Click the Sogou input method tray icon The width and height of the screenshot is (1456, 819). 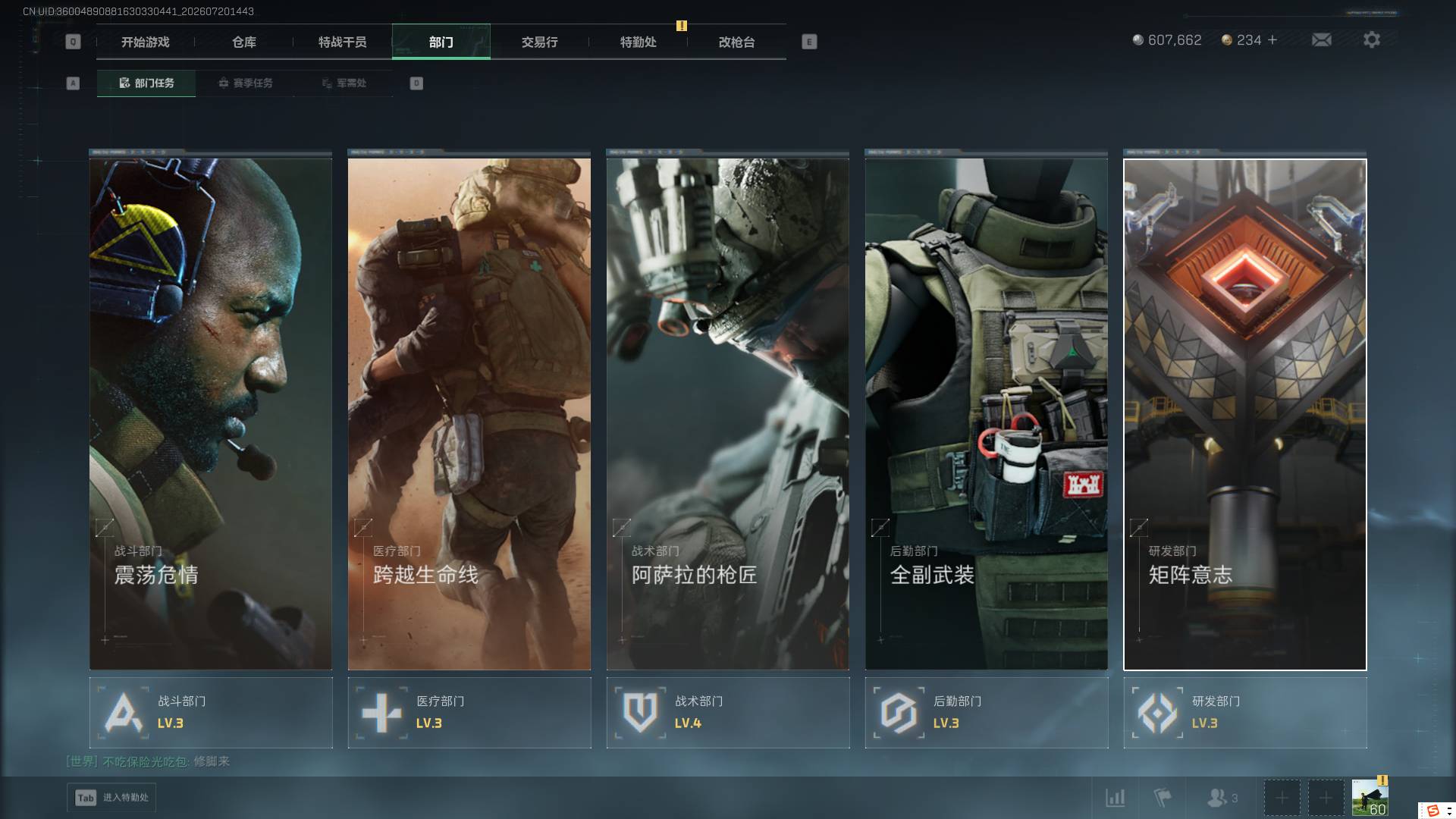coord(1432,811)
